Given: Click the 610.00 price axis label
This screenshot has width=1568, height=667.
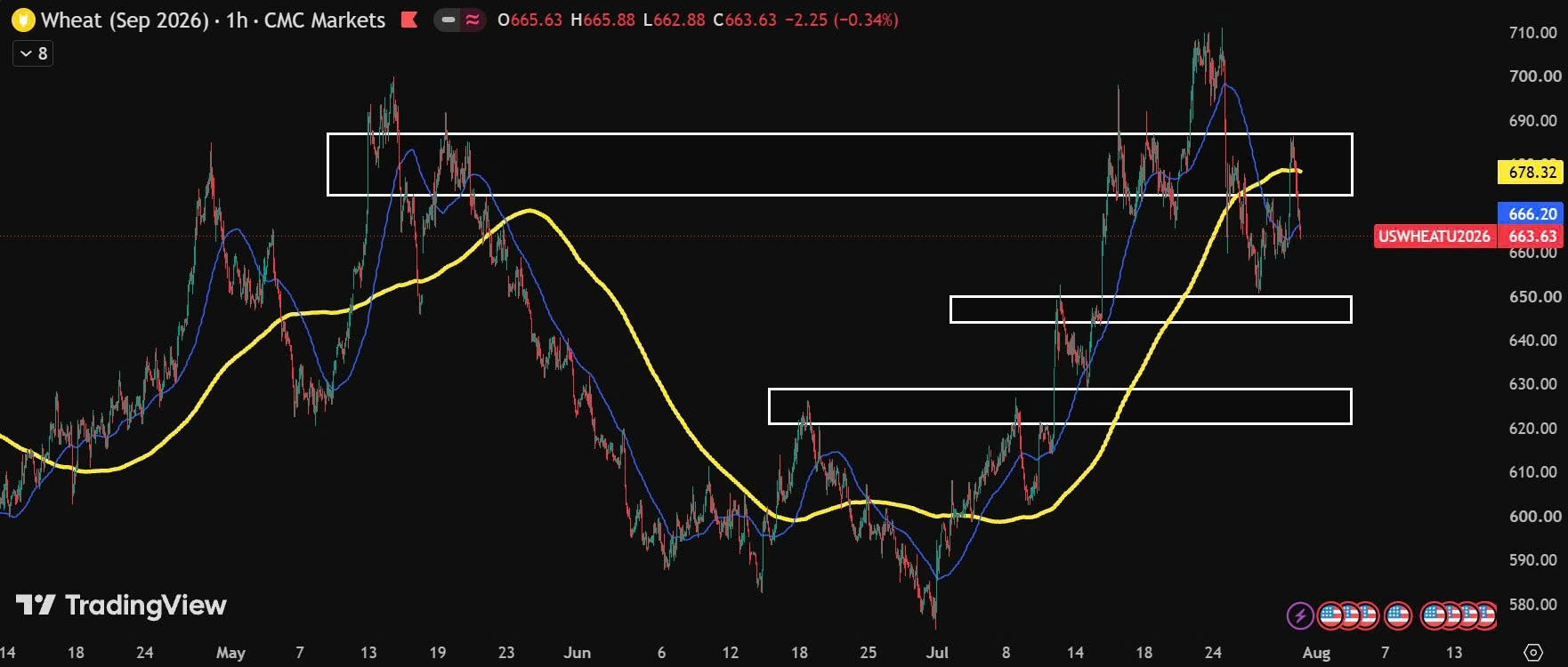Looking at the screenshot, I should 1533,472.
